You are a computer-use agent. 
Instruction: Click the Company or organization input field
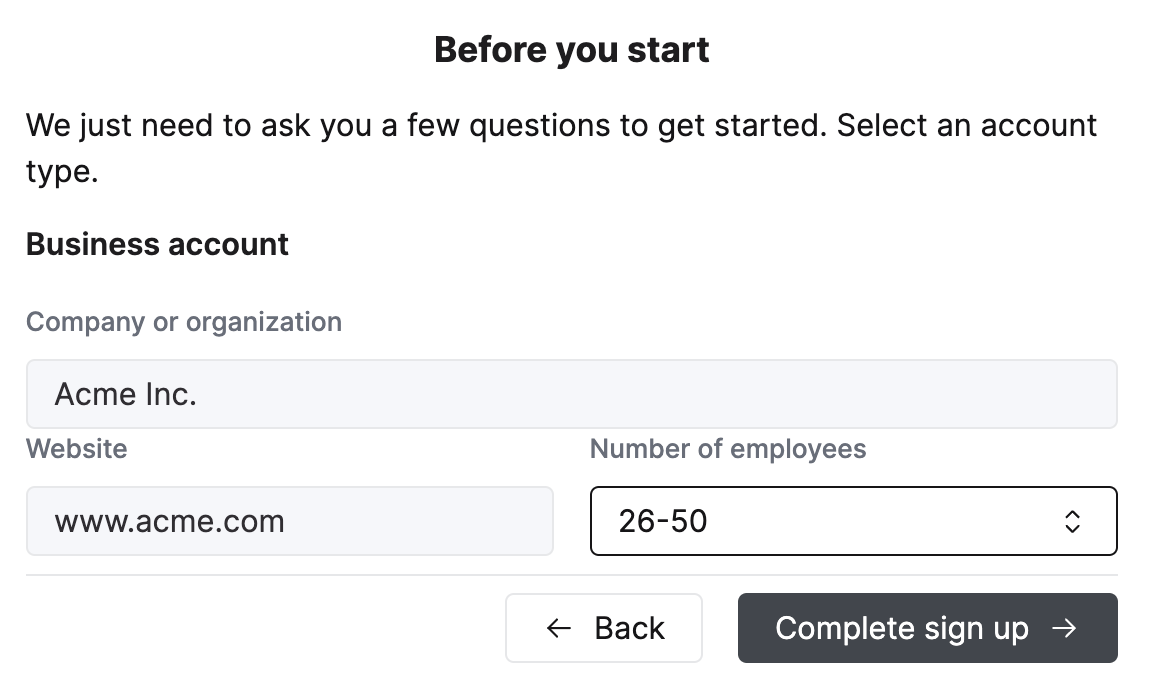[572, 393]
